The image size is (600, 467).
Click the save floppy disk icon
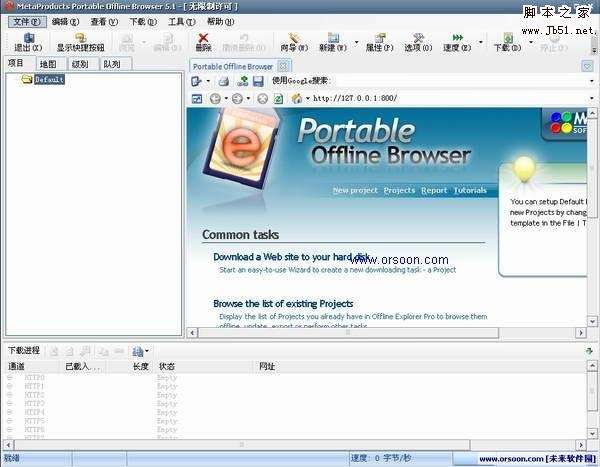pyautogui.click(x=258, y=81)
